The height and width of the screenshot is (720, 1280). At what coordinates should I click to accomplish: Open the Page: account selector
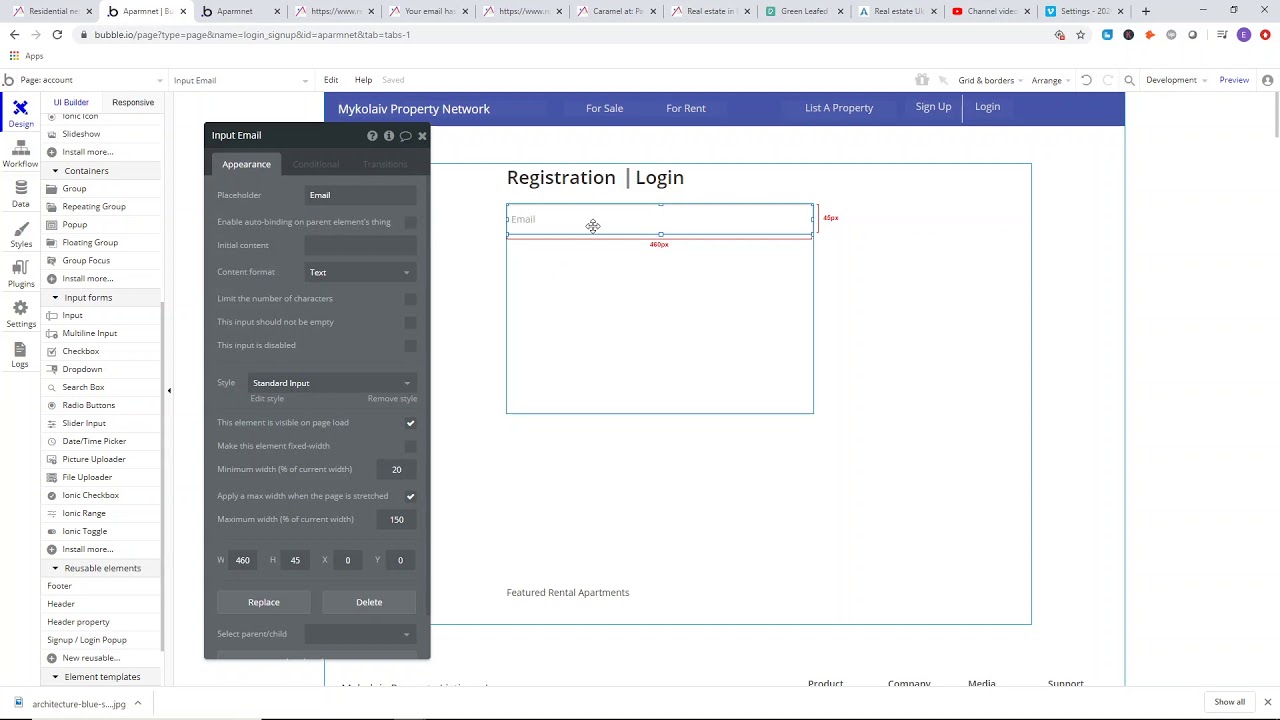point(91,80)
